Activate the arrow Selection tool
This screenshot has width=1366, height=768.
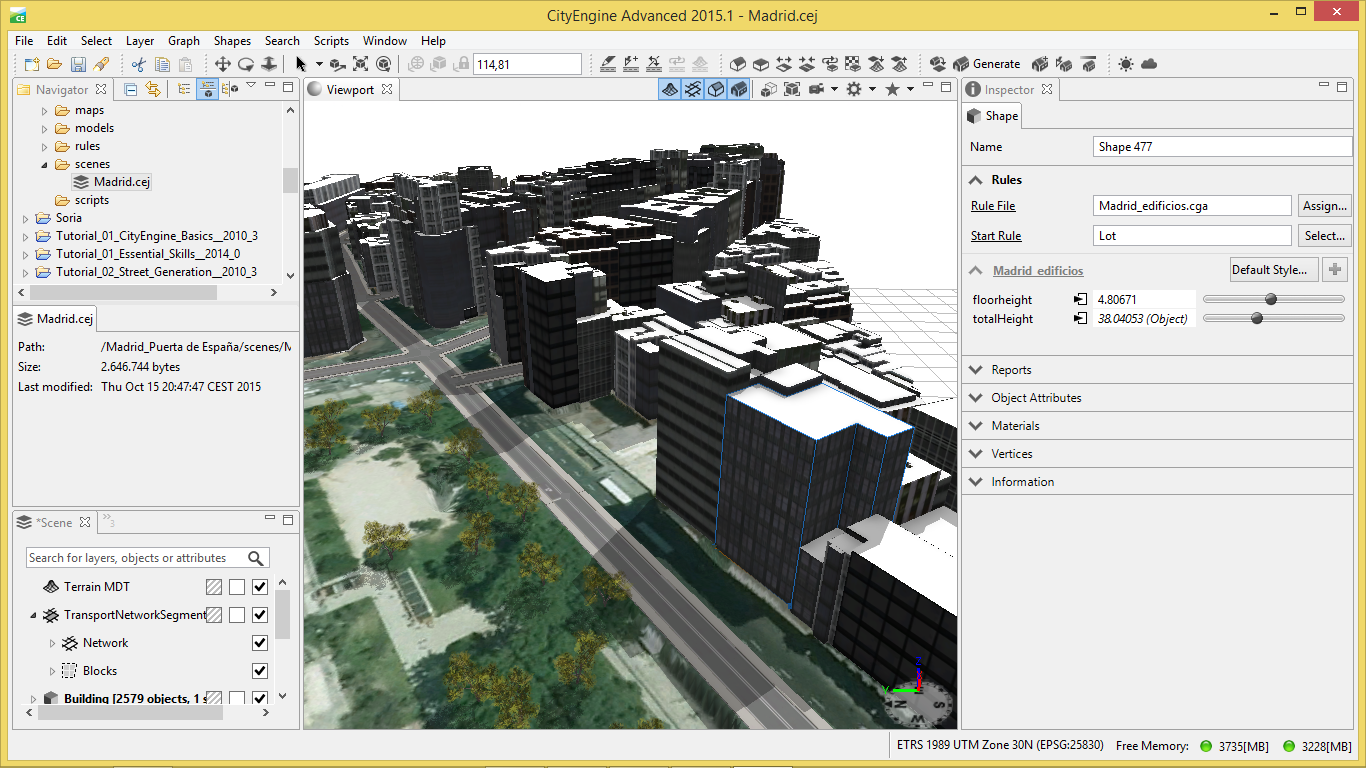[x=301, y=64]
